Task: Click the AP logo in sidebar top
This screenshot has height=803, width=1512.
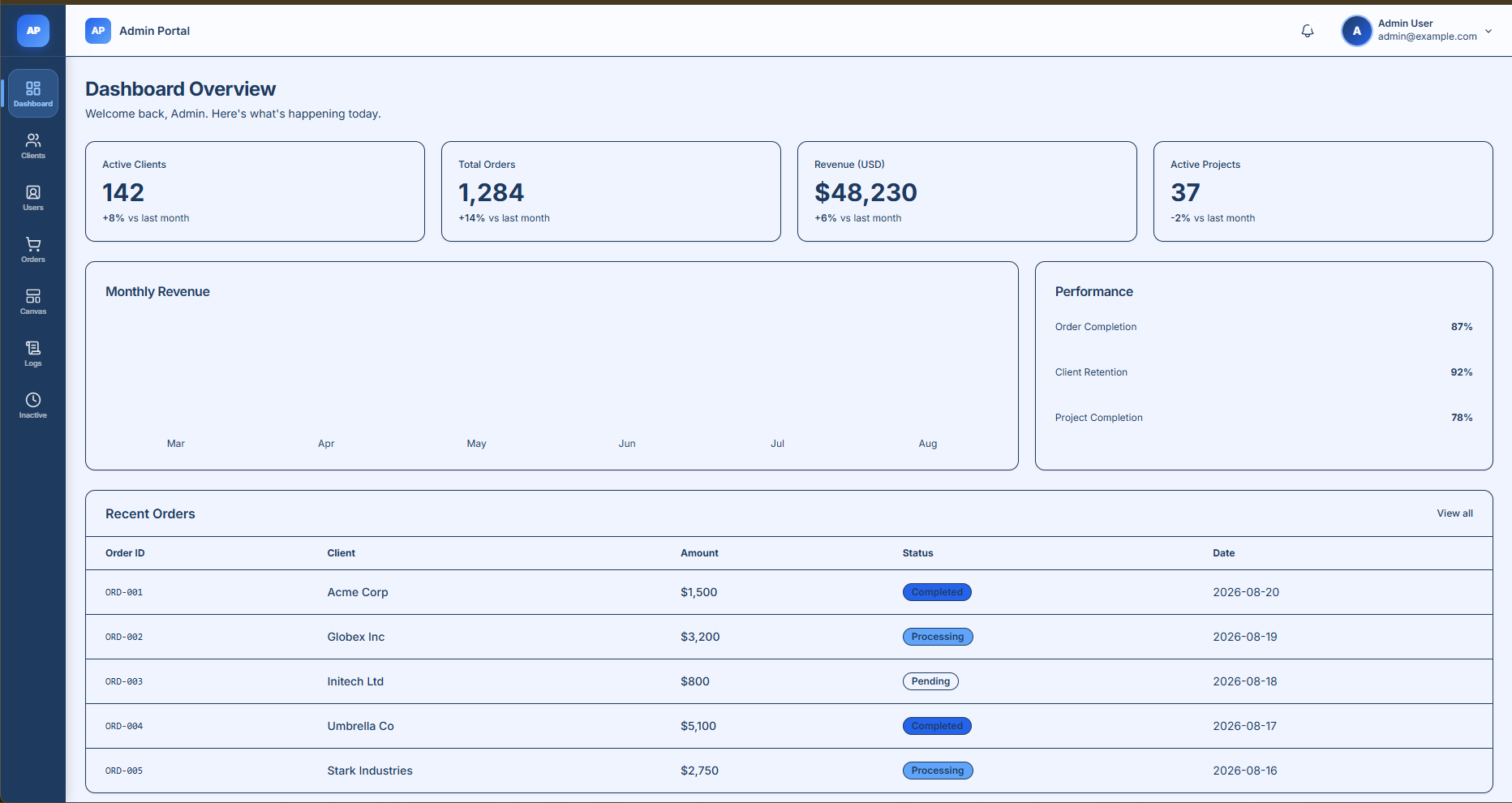Action: pyautogui.click(x=33, y=31)
